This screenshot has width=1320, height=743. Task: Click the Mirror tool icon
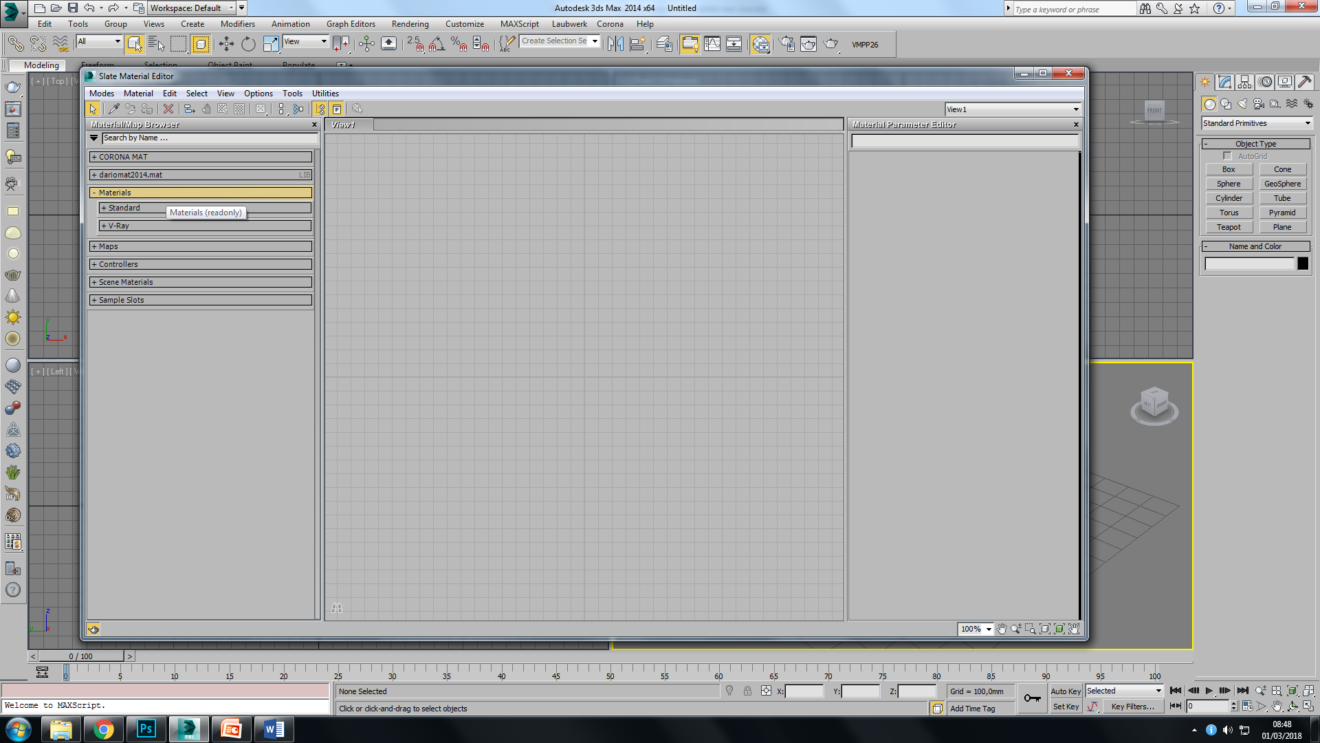click(616, 44)
